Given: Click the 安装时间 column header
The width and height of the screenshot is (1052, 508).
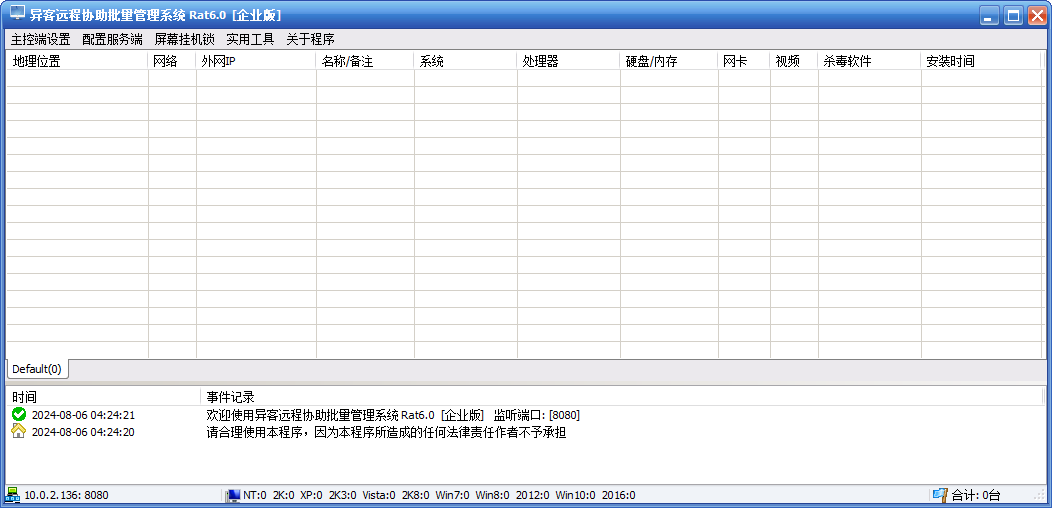Looking at the screenshot, I should tap(981, 61).
